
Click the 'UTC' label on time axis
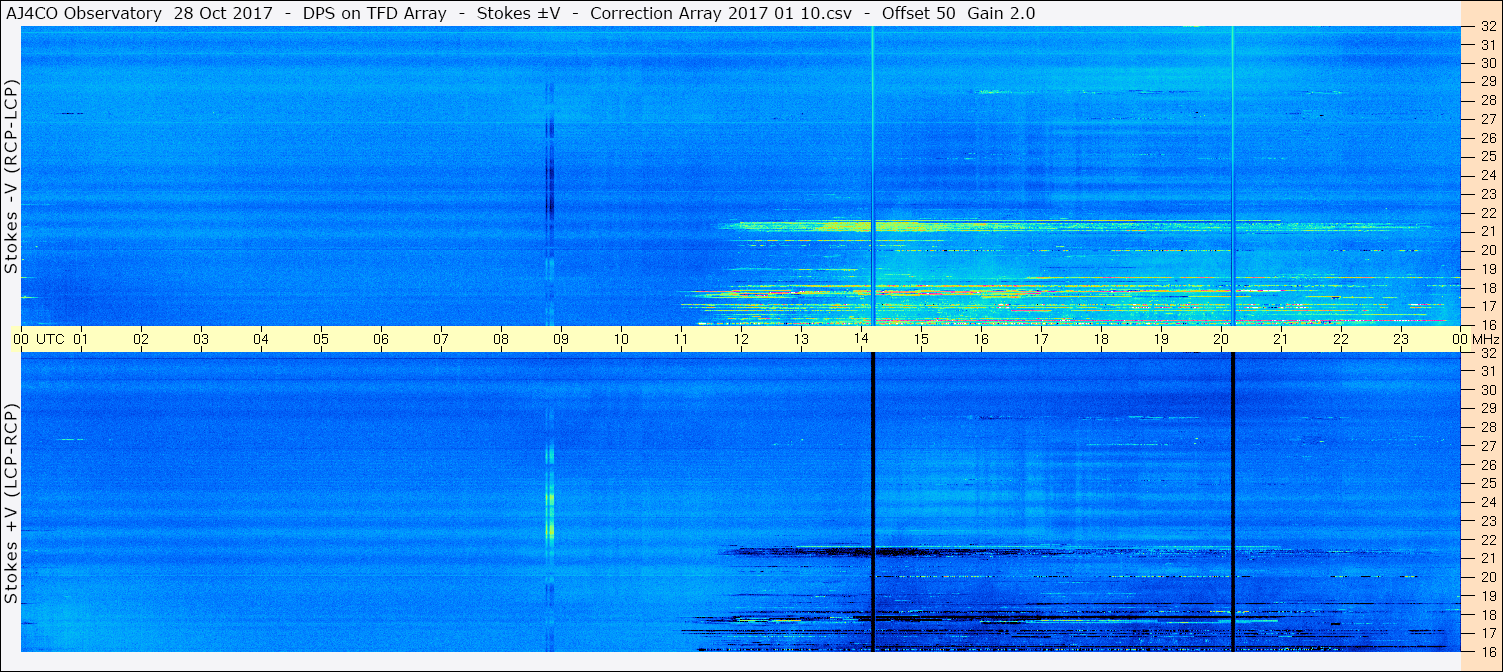(x=50, y=339)
